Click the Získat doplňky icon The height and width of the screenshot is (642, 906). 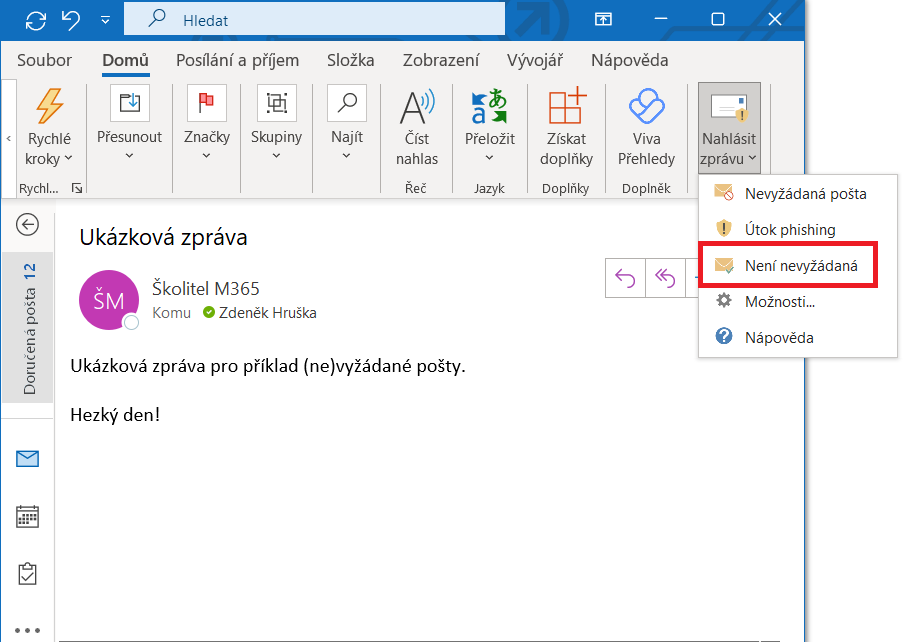click(x=566, y=106)
